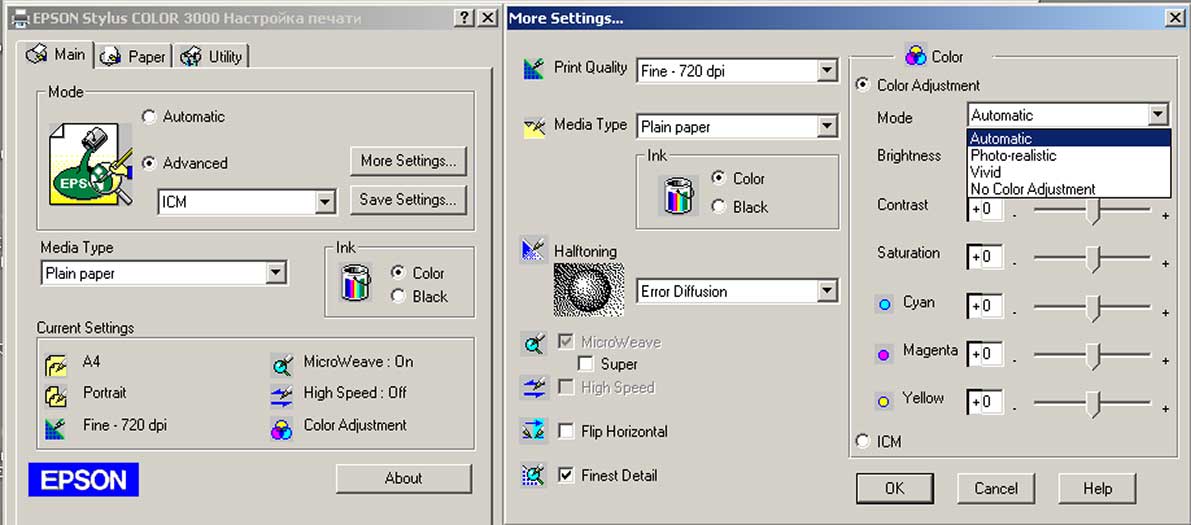Click the Contrast slider handle
This screenshot has height=525, width=1191.
click(x=1093, y=212)
